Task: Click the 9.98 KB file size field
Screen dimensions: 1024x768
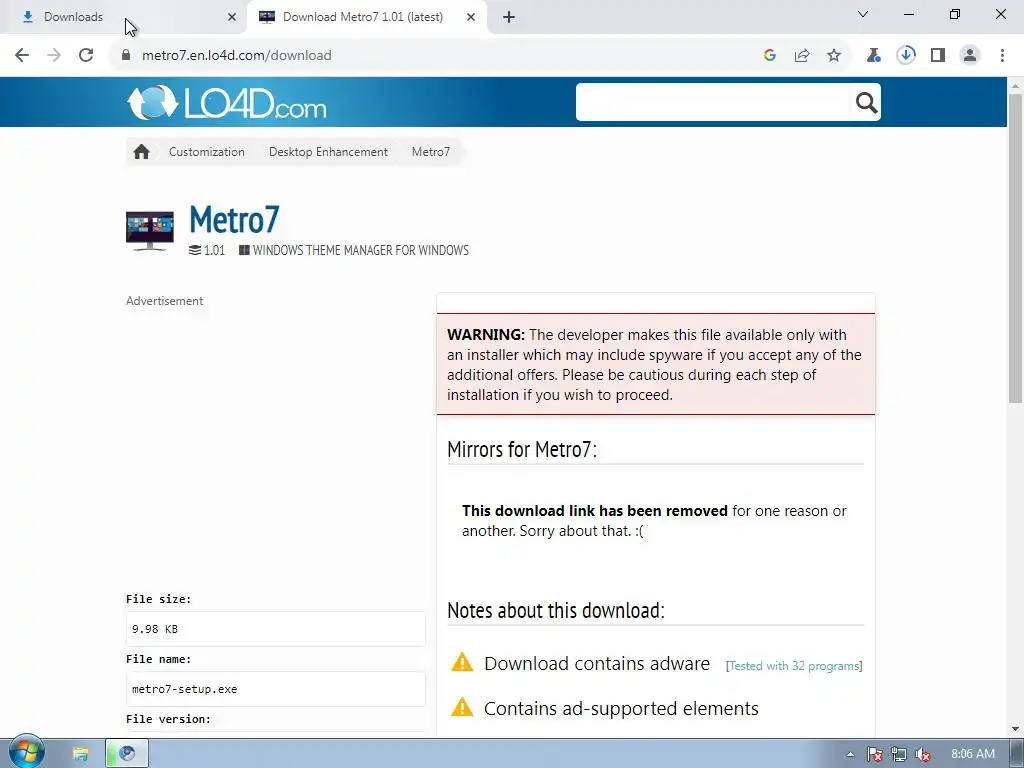Action: click(x=276, y=629)
